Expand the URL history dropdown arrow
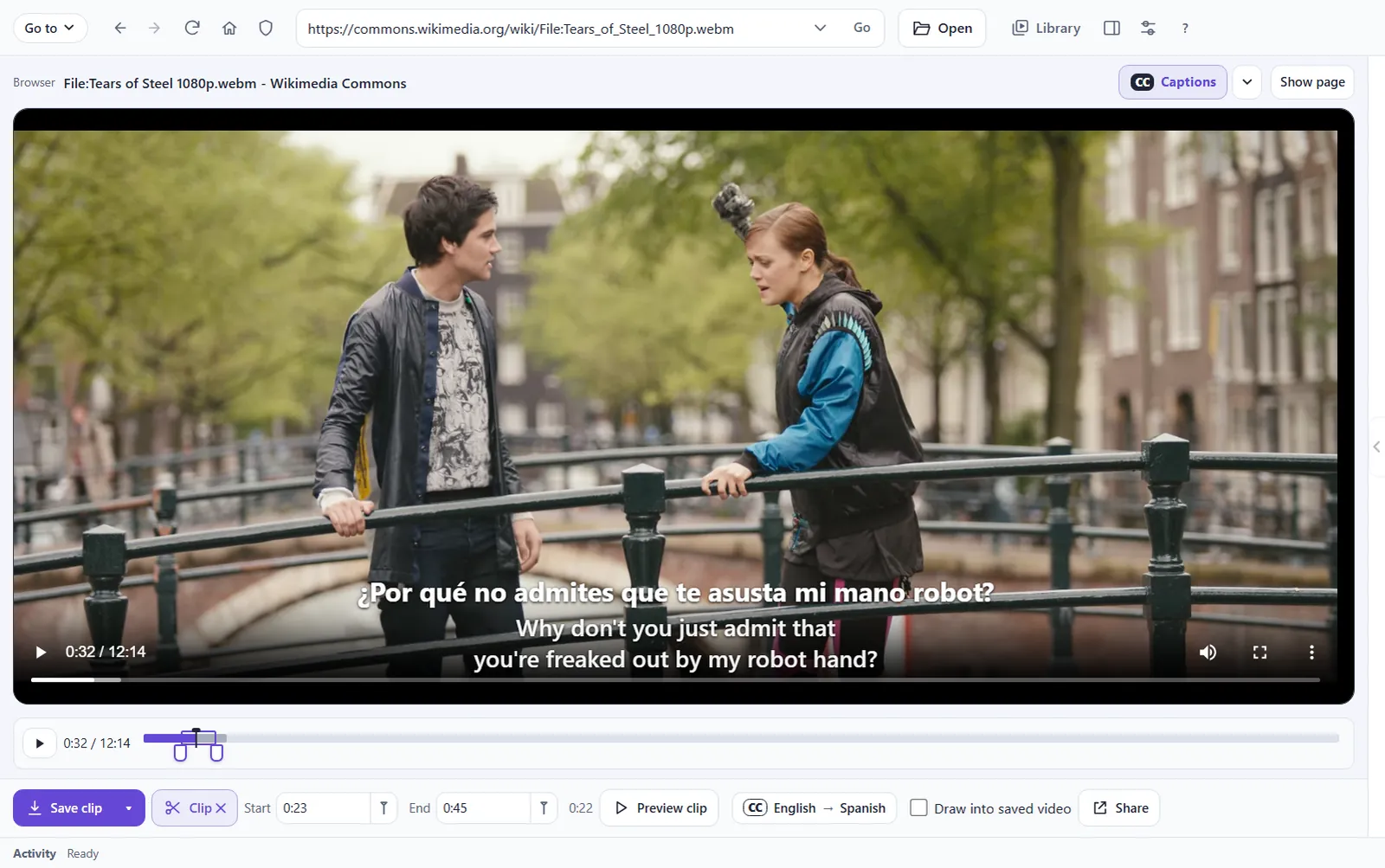This screenshot has width=1385, height=868. pos(820,29)
